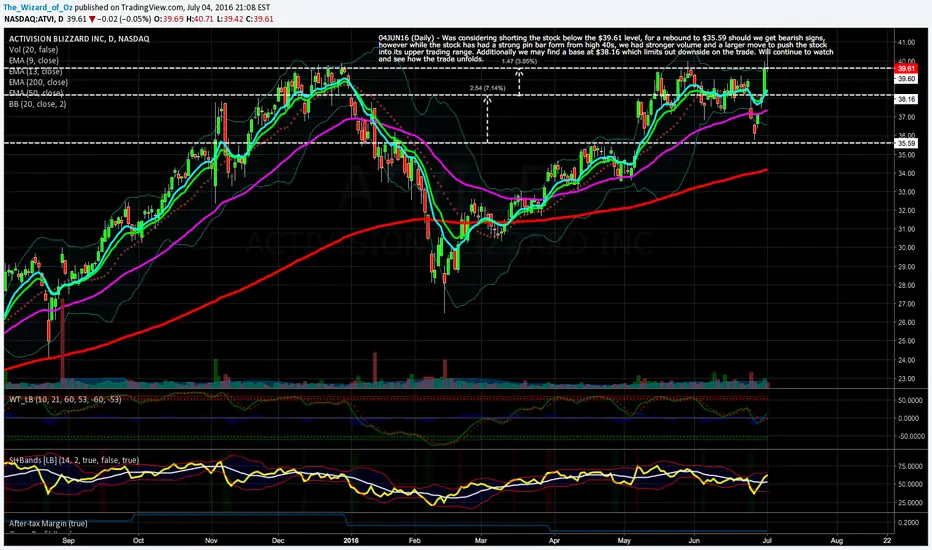
Task: Click 30.00 on the price axis
Action: (x=906, y=248)
